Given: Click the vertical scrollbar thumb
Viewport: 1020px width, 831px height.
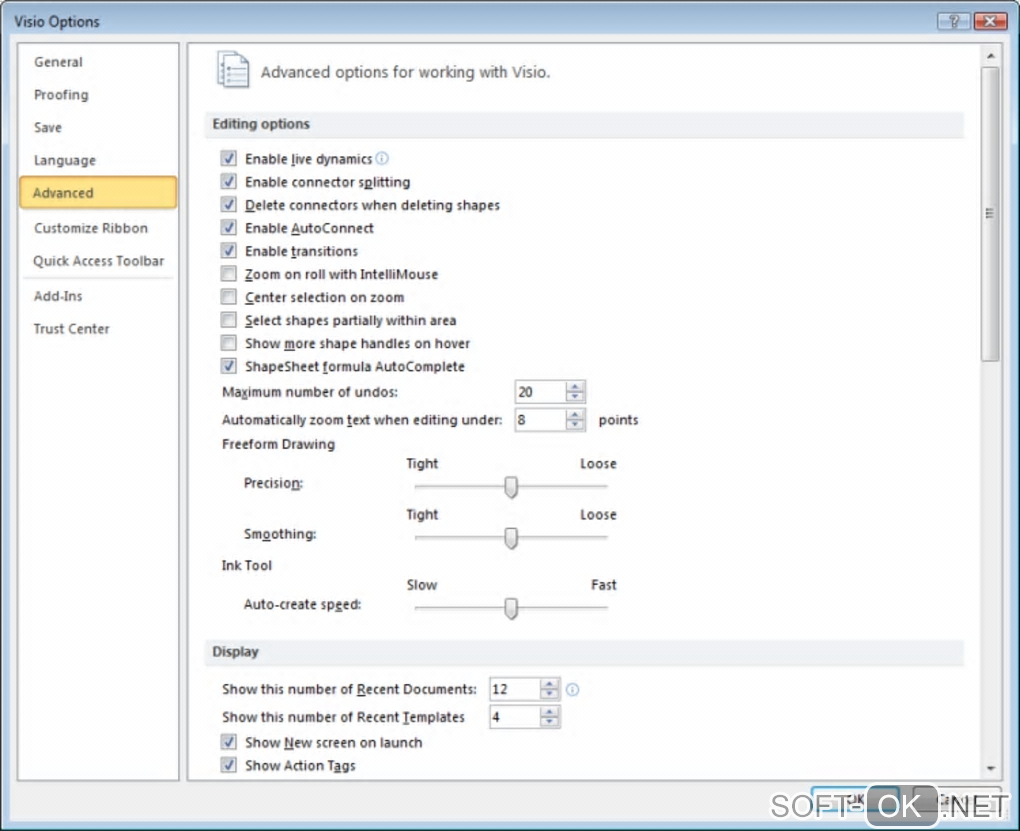Looking at the screenshot, I should [991, 213].
